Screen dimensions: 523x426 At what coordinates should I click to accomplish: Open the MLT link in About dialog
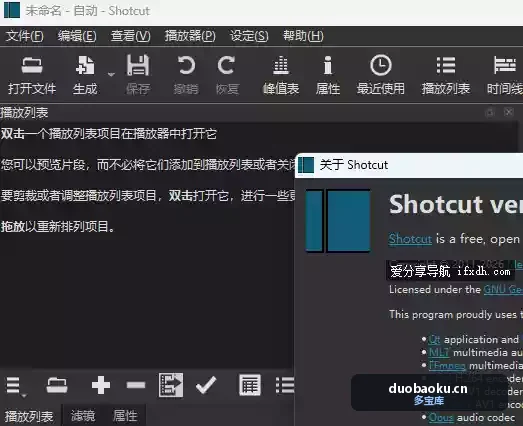[x=439, y=352]
